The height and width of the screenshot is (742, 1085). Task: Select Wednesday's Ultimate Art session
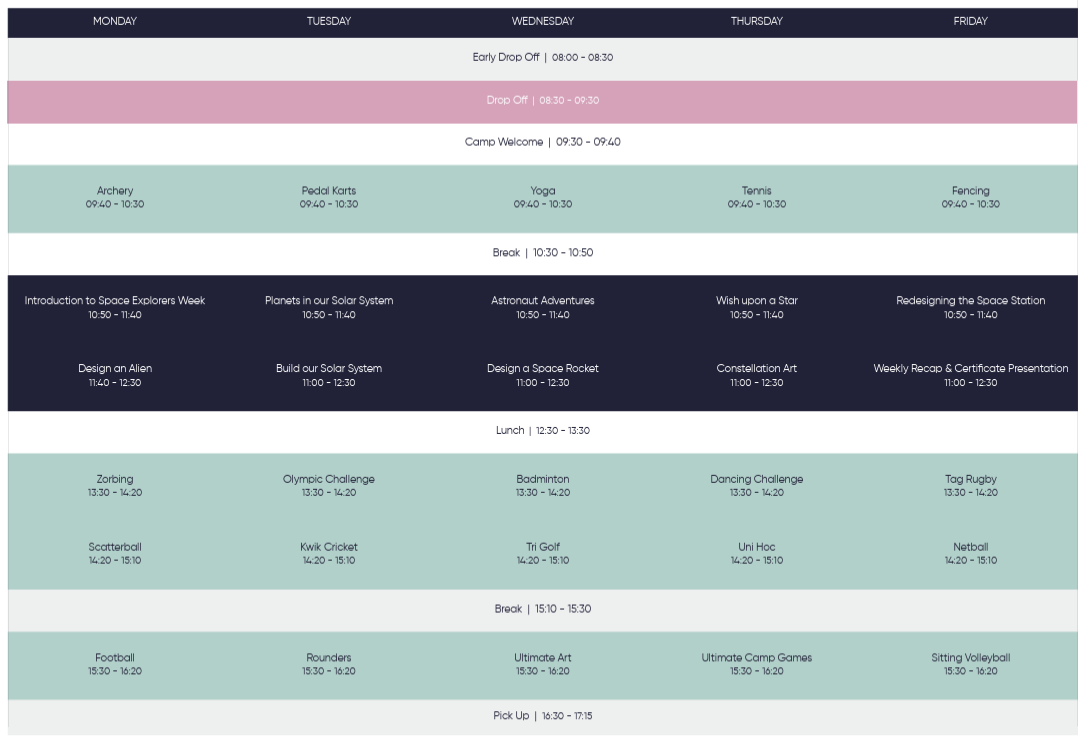point(542,664)
